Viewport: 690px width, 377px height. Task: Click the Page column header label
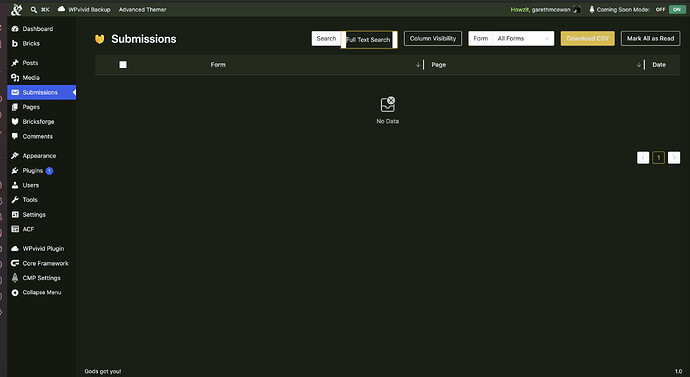(x=438, y=65)
